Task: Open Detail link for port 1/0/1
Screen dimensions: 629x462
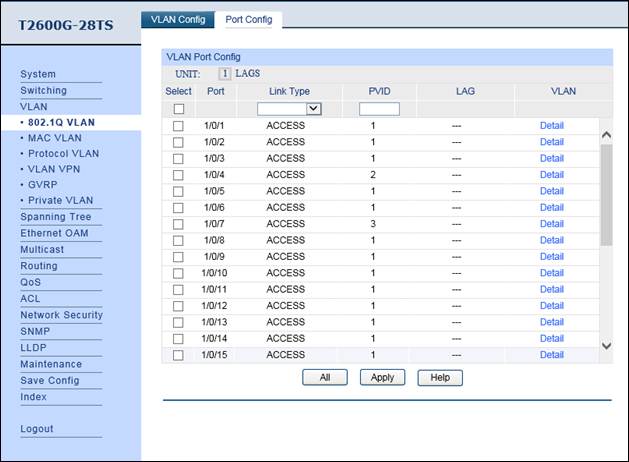Action: pyautogui.click(x=551, y=126)
